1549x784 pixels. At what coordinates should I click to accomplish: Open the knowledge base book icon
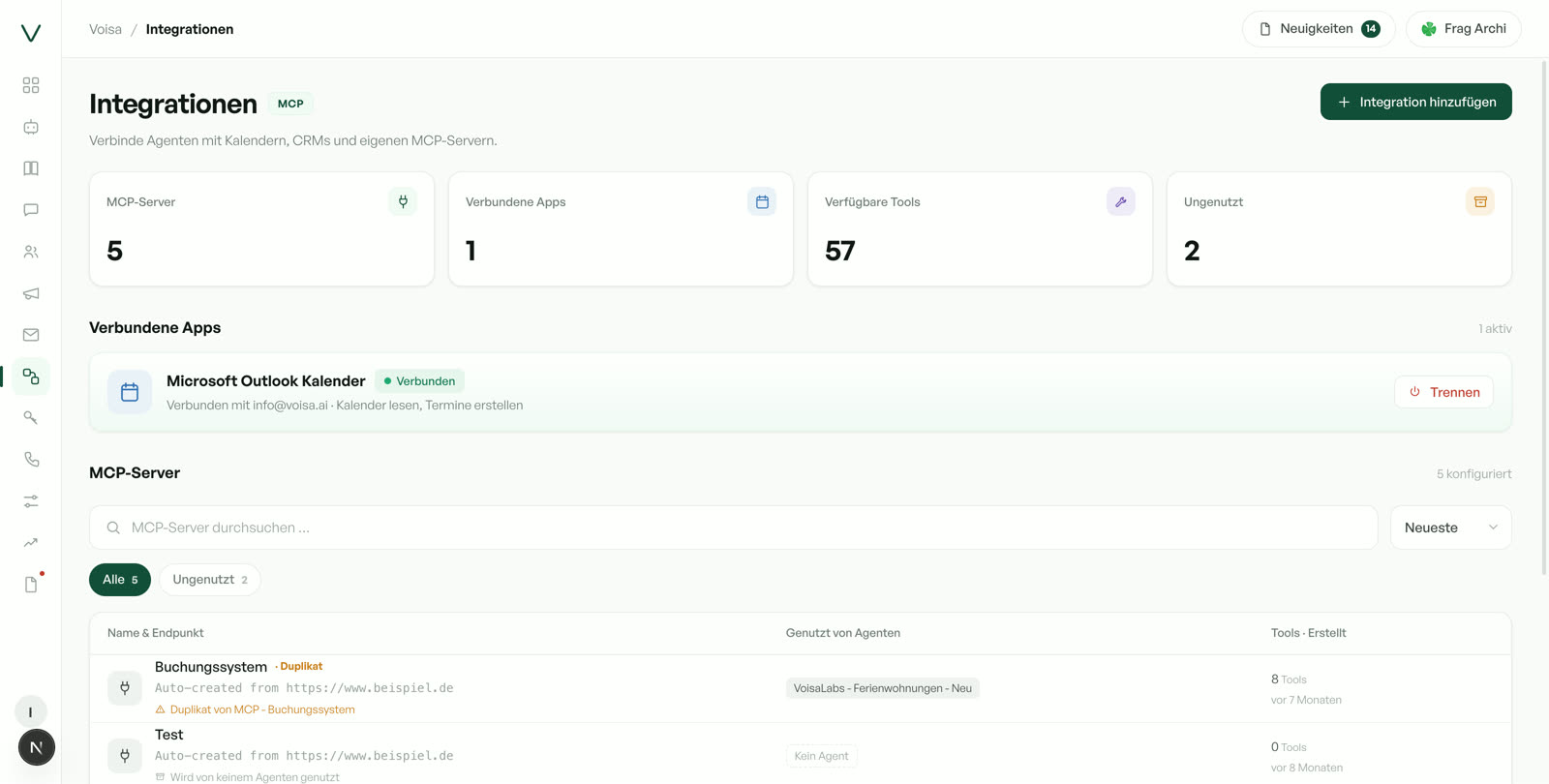pos(31,168)
